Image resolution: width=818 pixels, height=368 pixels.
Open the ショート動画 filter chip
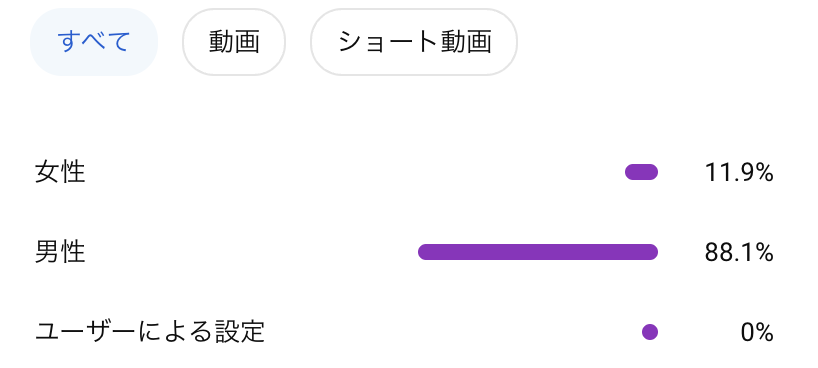(414, 42)
